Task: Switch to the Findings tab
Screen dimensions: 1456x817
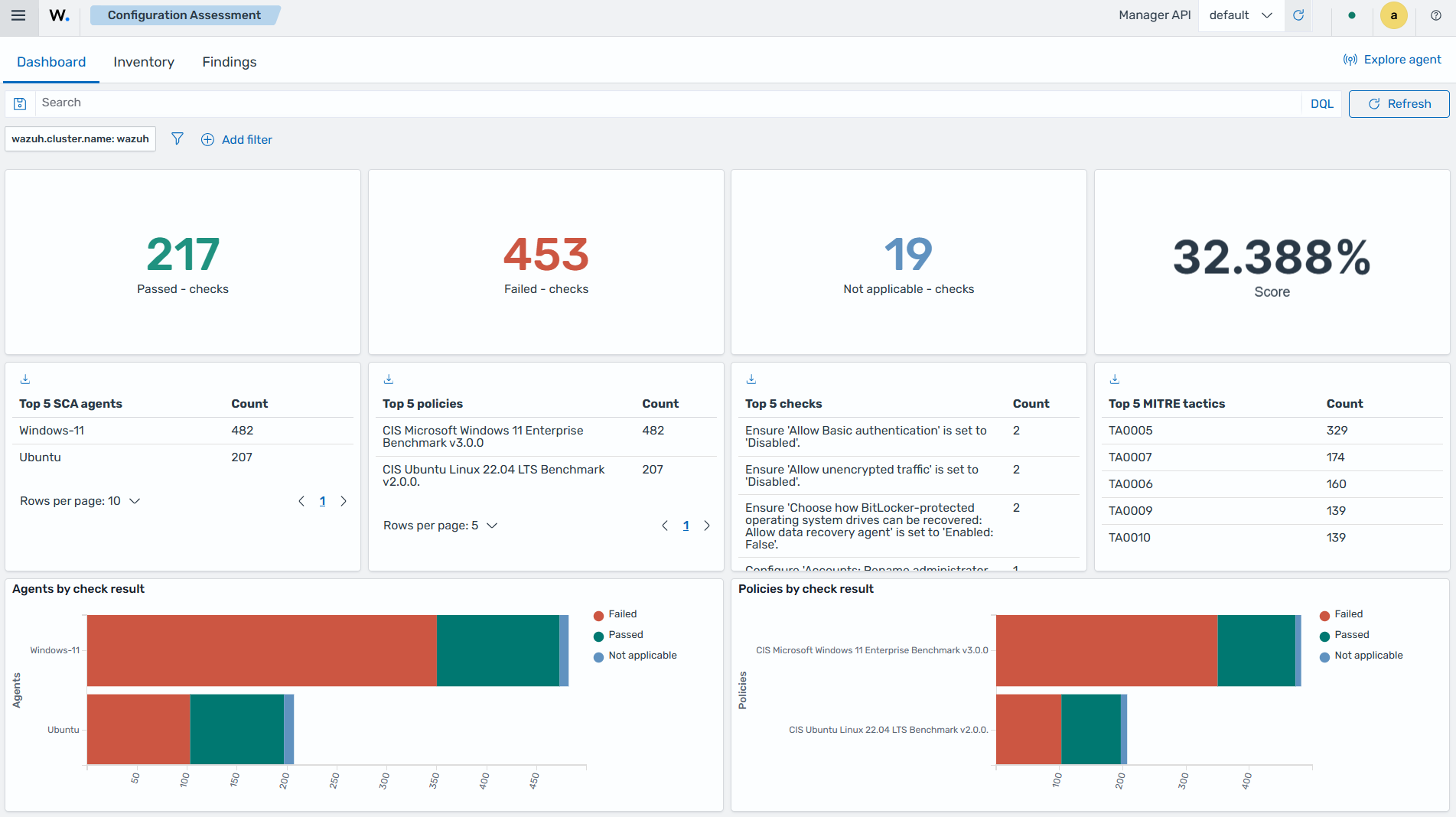Action: (x=230, y=62)
